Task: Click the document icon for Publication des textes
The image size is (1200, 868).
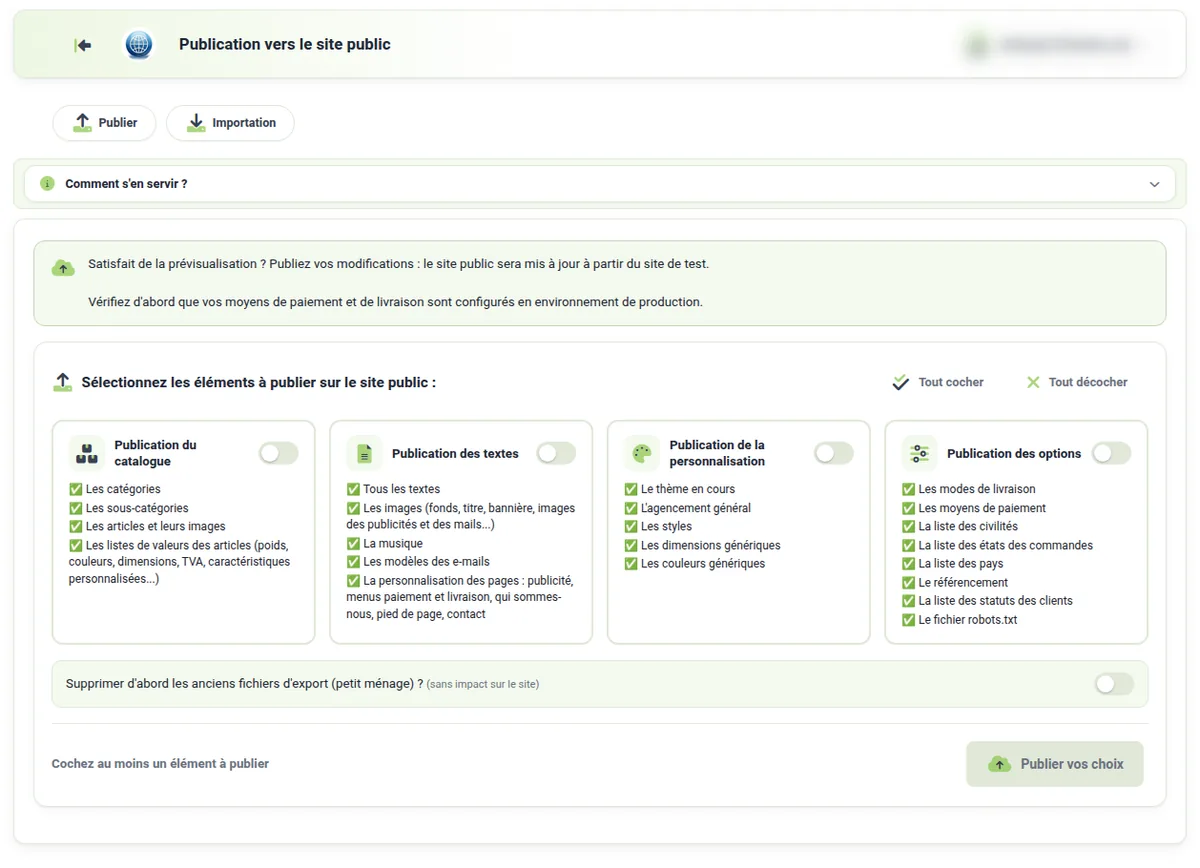Action: click(364, 453)
